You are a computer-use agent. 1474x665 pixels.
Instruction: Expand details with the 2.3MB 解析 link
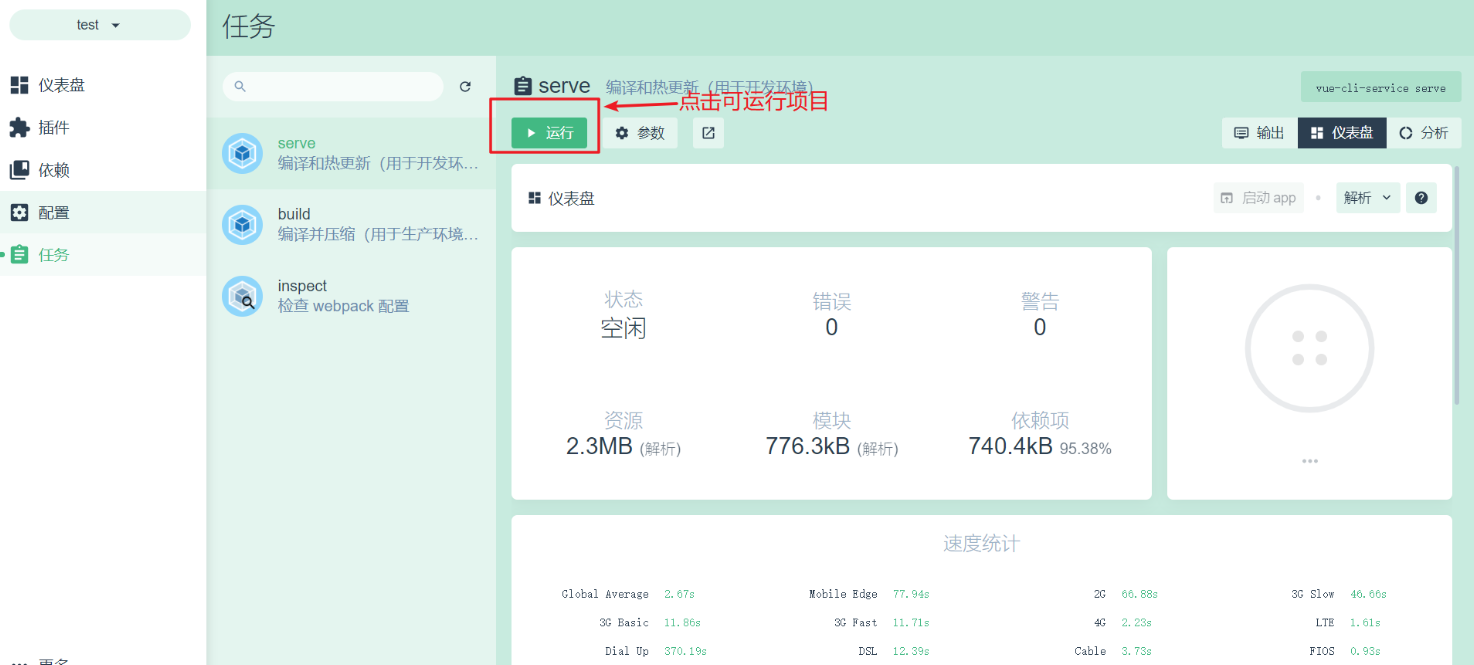point(624,446)
